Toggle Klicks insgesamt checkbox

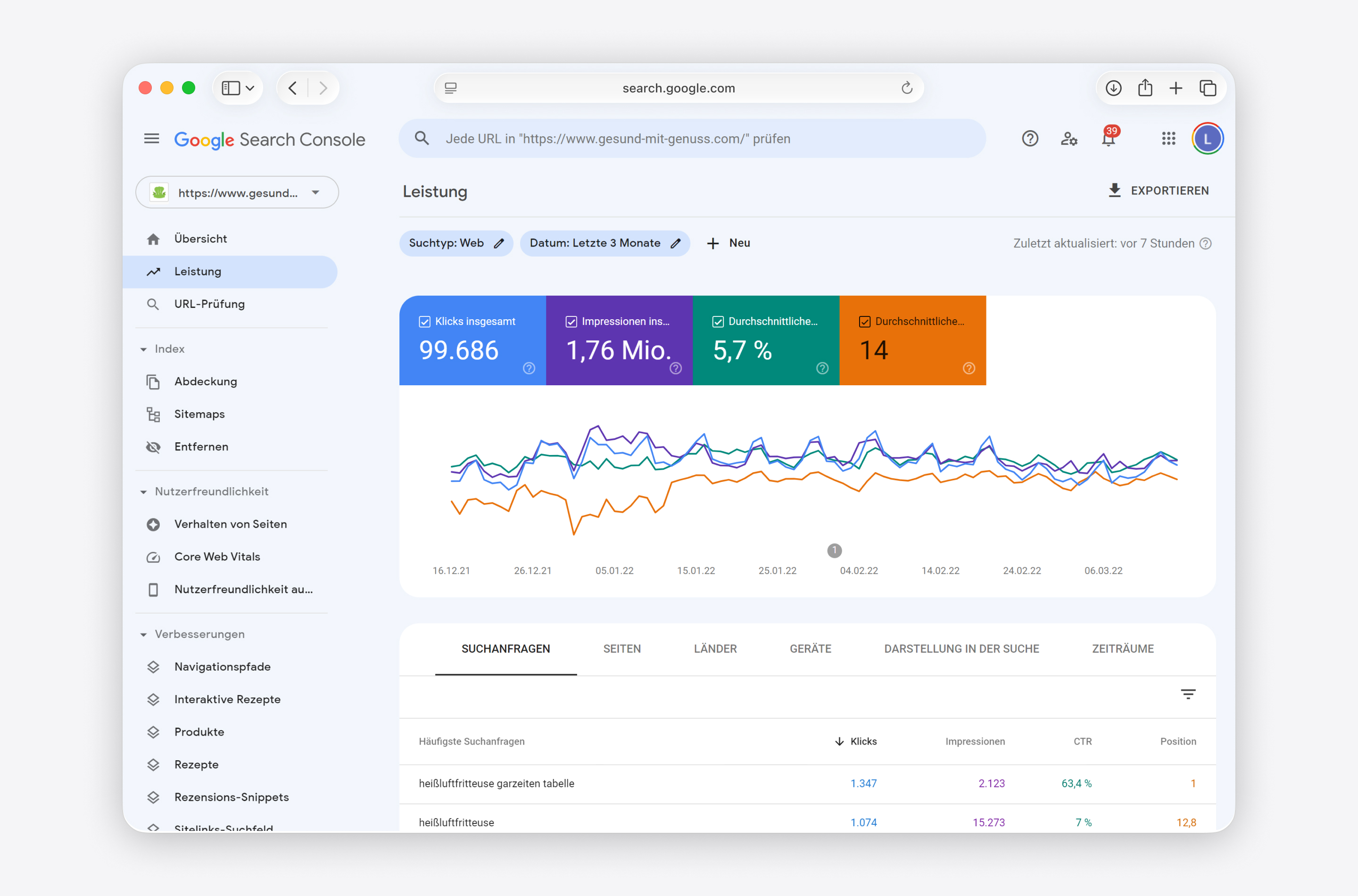[x=424, y=322]
